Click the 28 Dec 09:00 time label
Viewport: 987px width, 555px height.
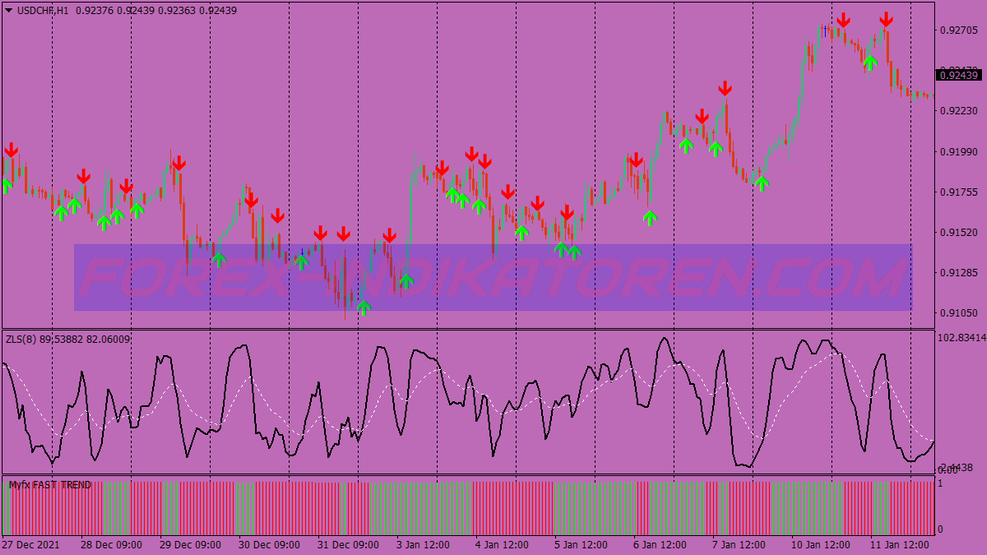click(111, 545)
